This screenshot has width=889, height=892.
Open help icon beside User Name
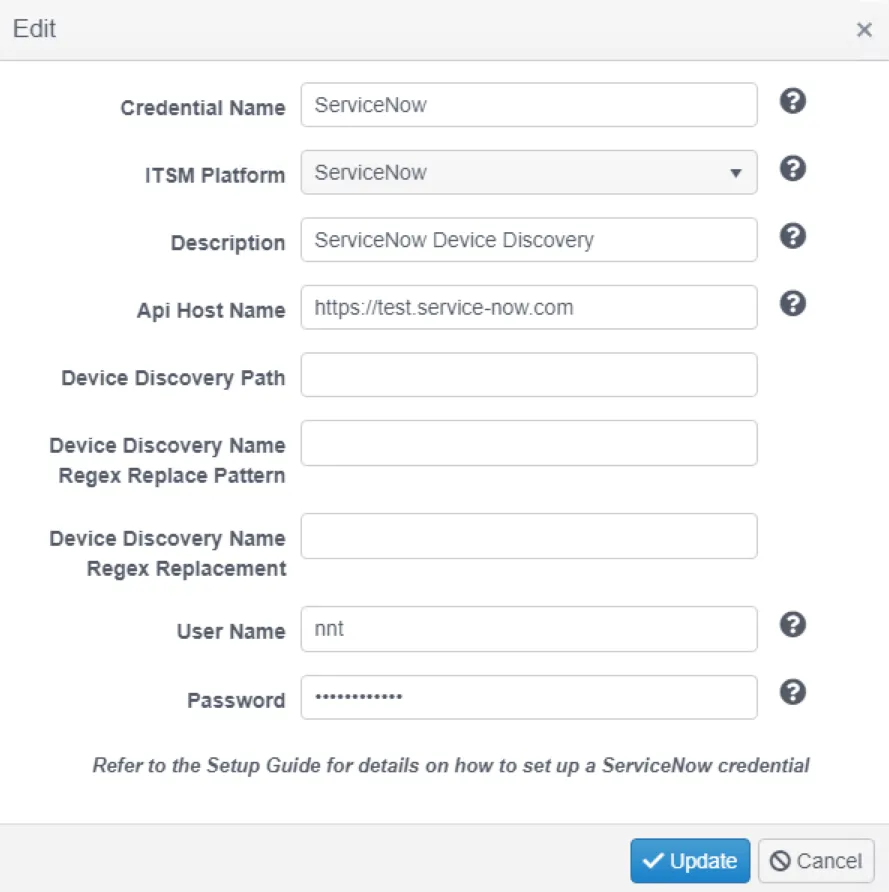pos(792,625)
